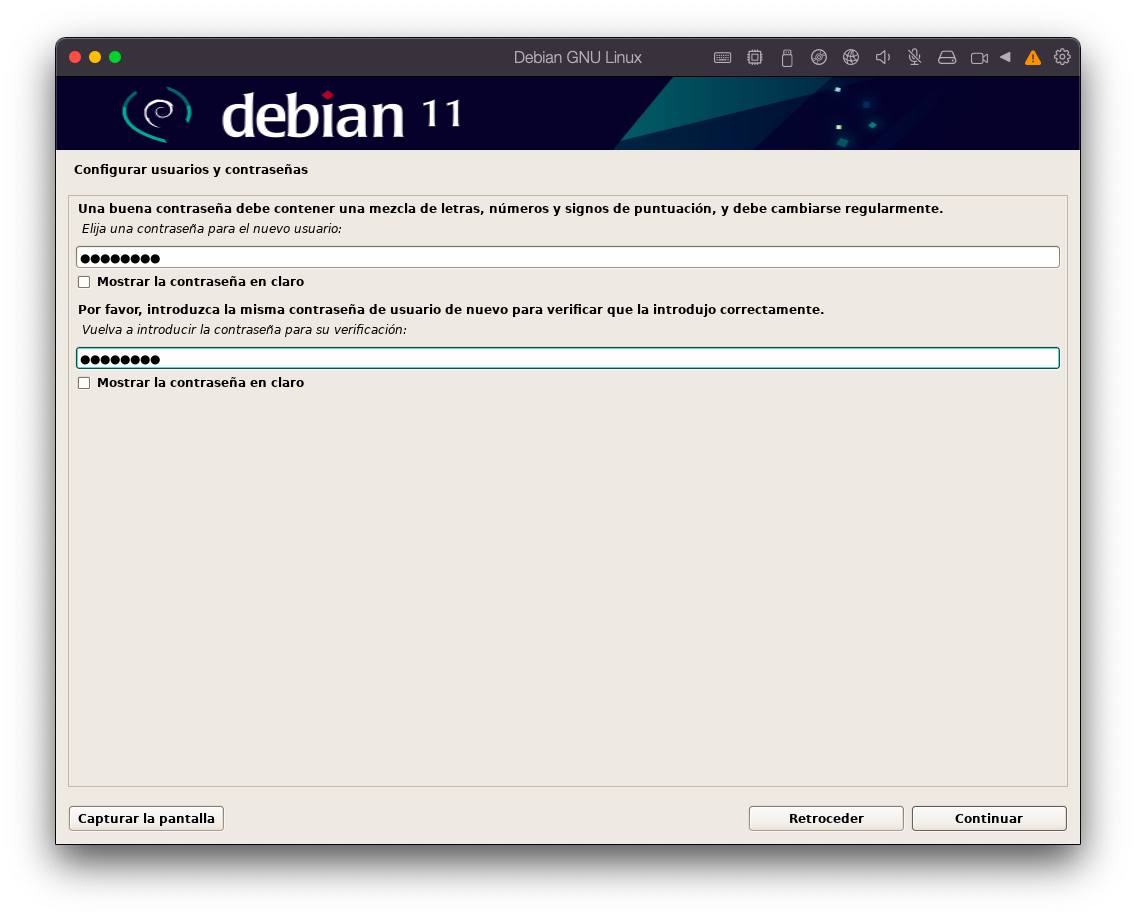Click the 'Capturar la pantalla' button
The image size is (1136, 918).
[146, 818]
